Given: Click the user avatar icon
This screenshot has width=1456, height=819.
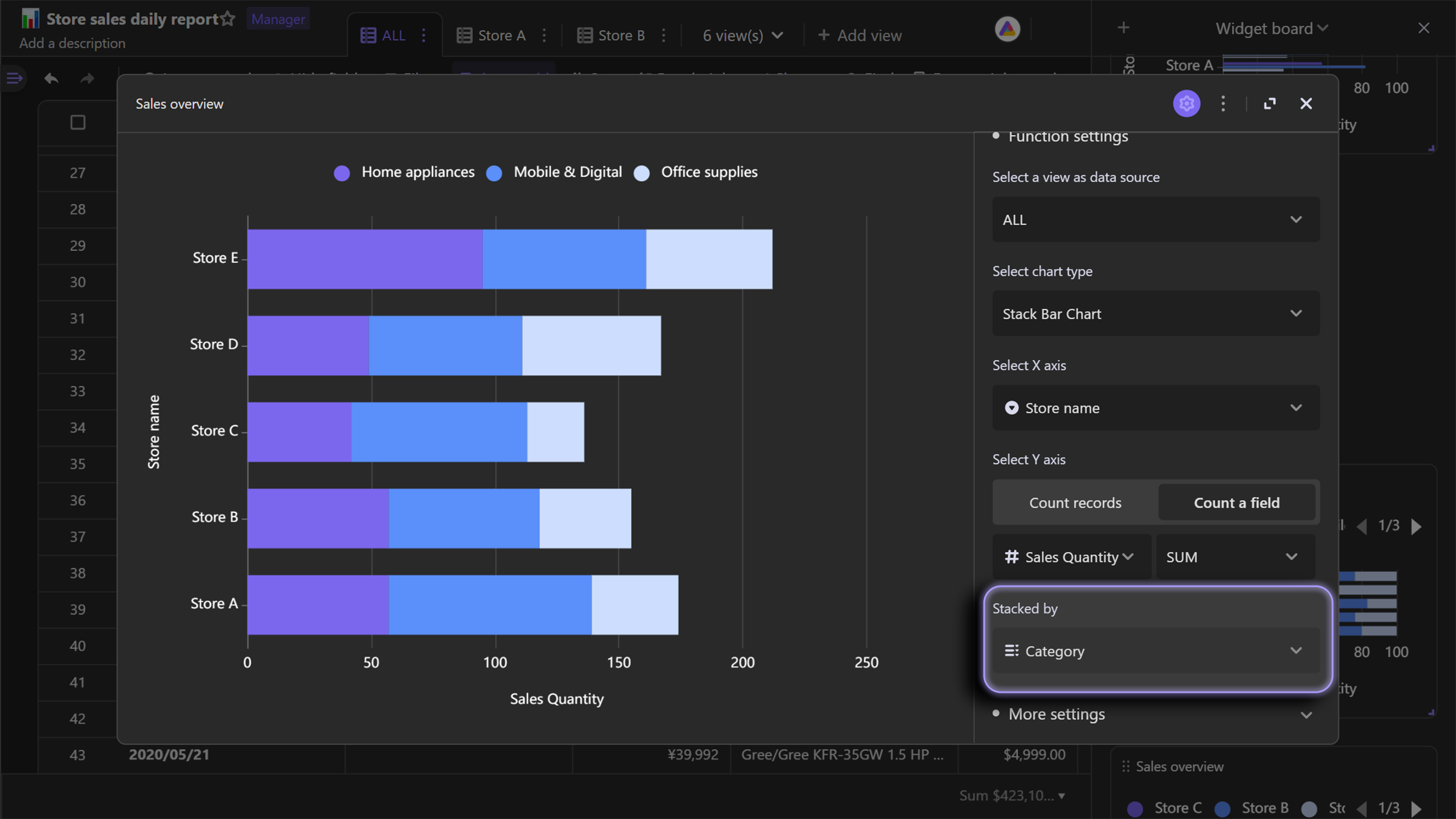Looking at the screenshot, I should pyautogui.click(x=1007, y=29).
